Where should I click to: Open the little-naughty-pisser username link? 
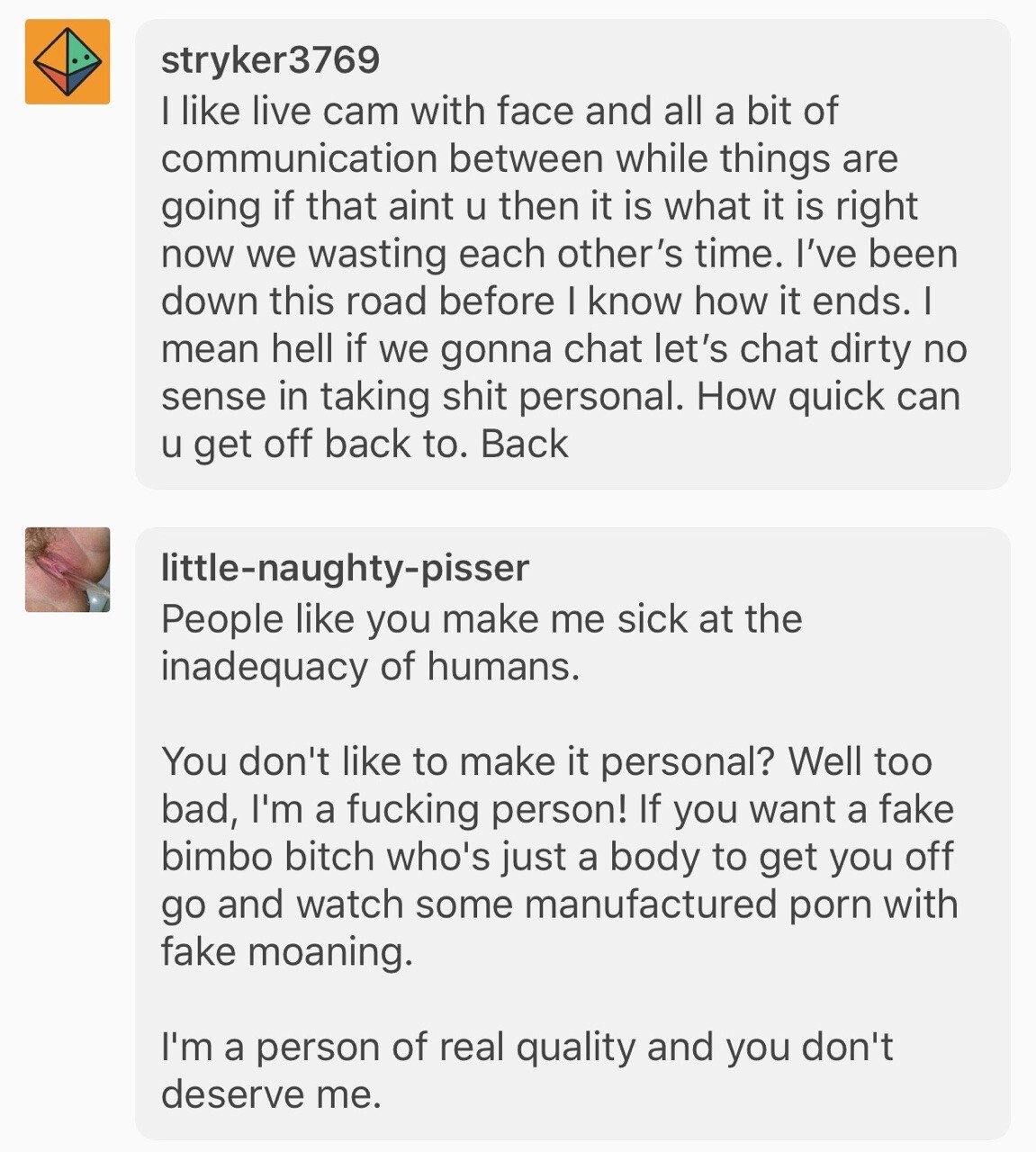click(345, 568)
